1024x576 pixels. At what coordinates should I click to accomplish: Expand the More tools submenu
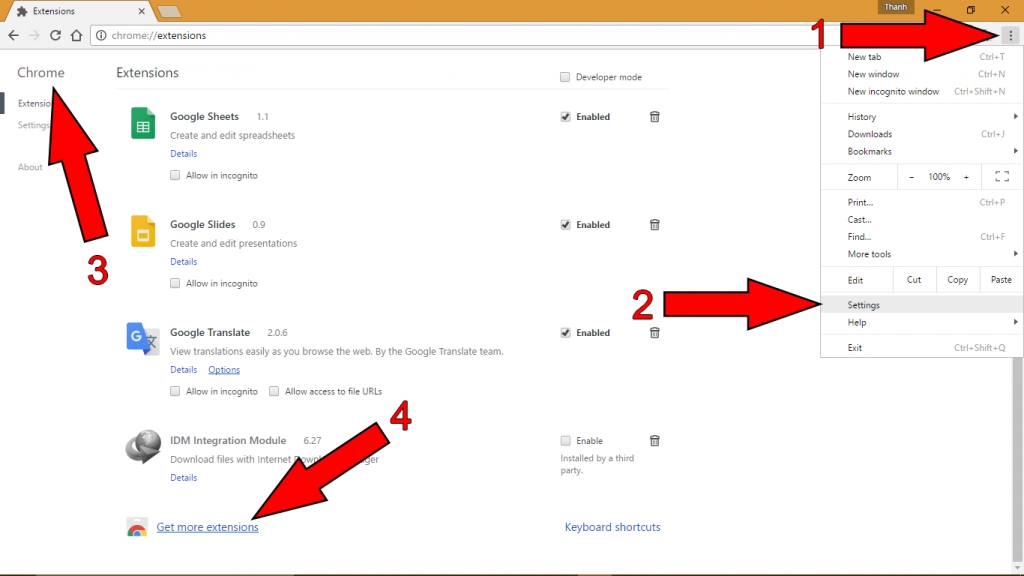pos(921,254)
